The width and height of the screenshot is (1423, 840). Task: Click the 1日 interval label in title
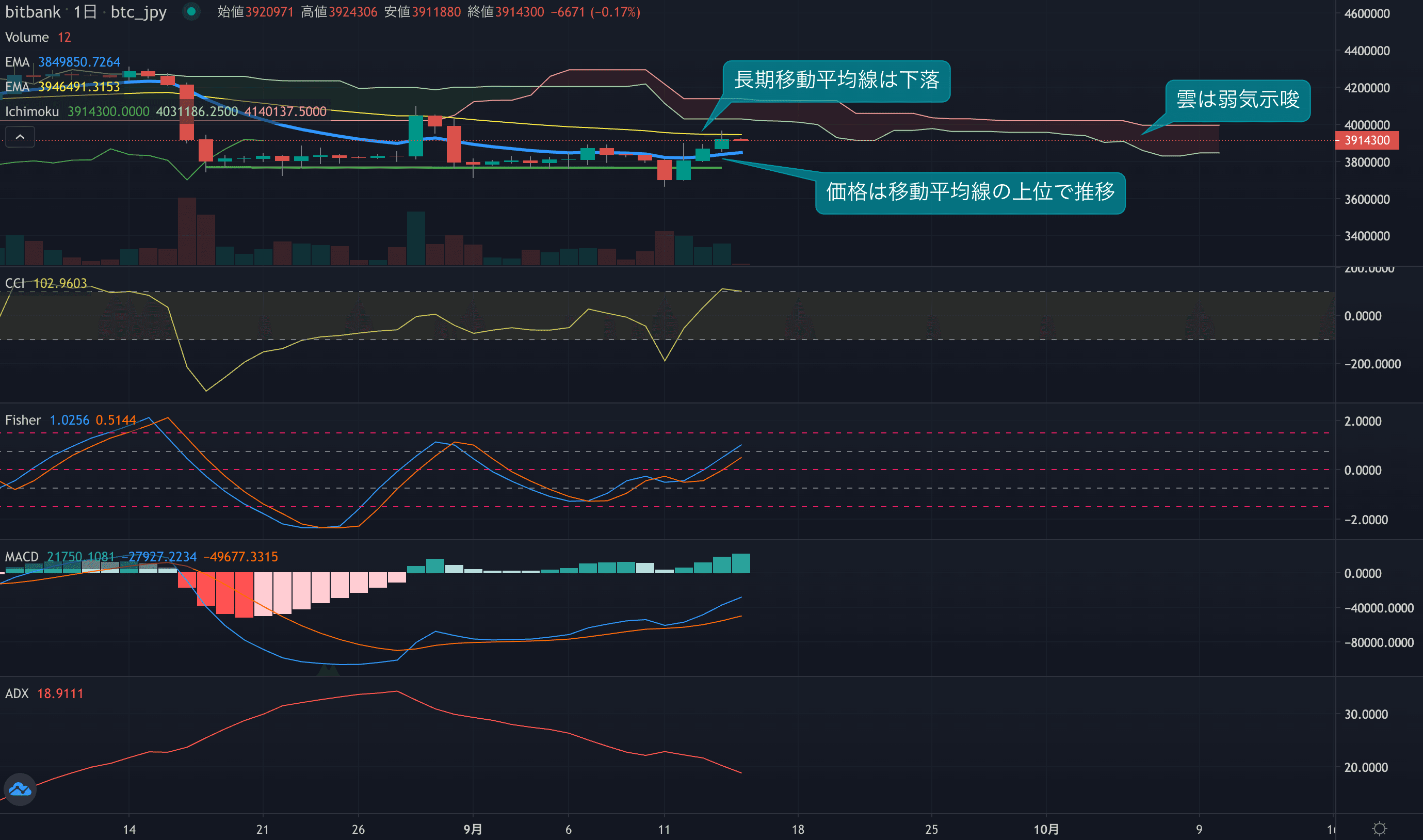(85, 12)
